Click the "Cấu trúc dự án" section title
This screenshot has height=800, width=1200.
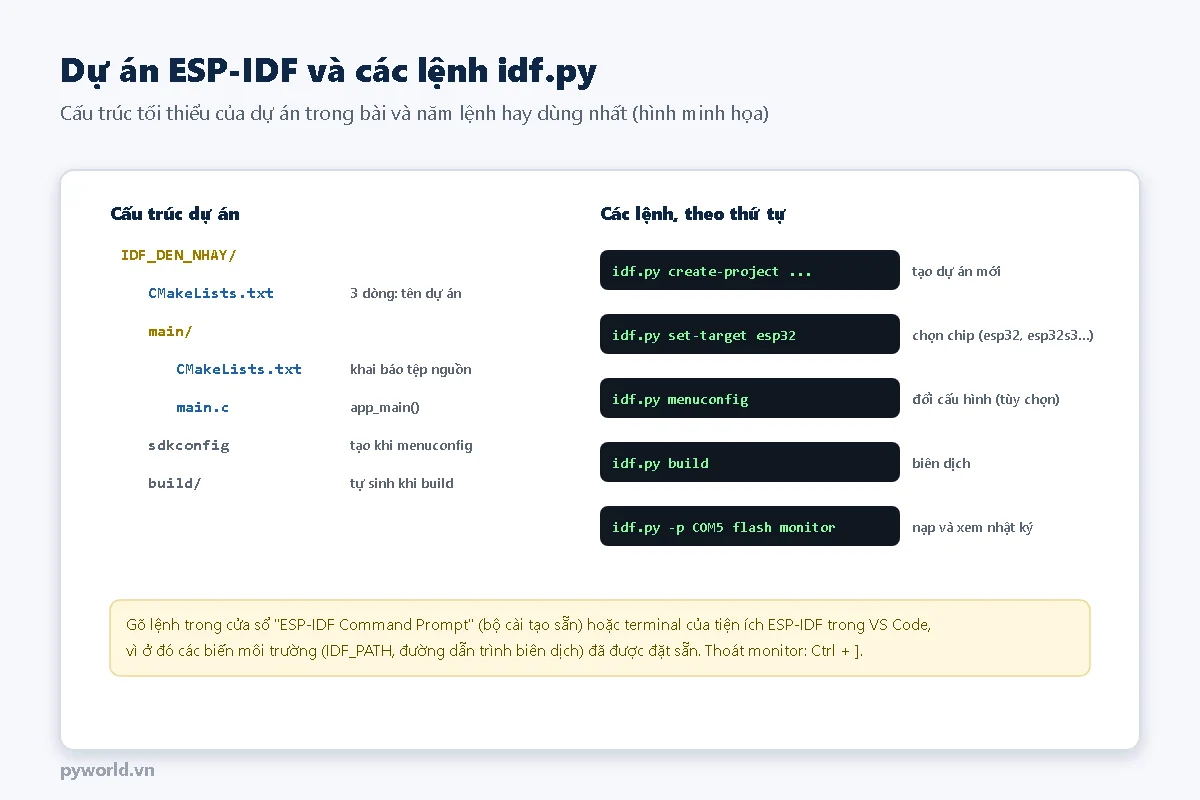click(175, 214)
